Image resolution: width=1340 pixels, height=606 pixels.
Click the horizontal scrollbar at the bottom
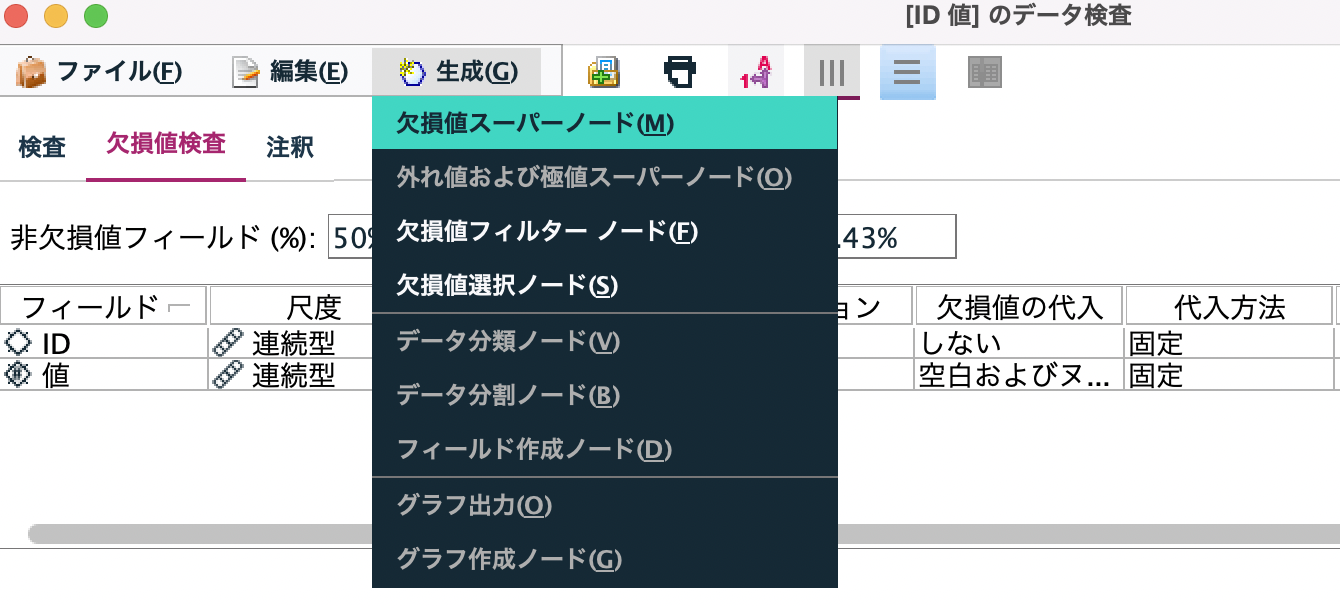[200, 535]
